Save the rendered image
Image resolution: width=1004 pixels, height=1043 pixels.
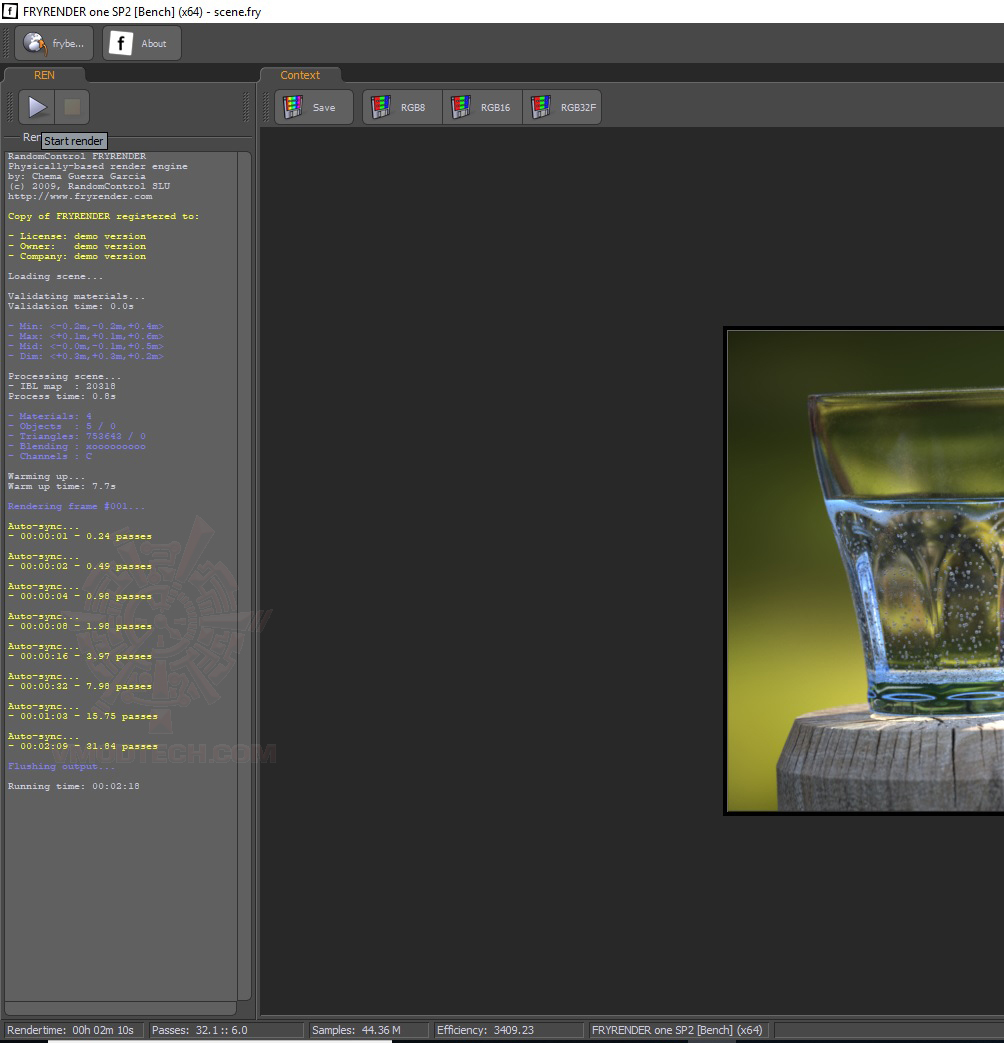point(314,107)
